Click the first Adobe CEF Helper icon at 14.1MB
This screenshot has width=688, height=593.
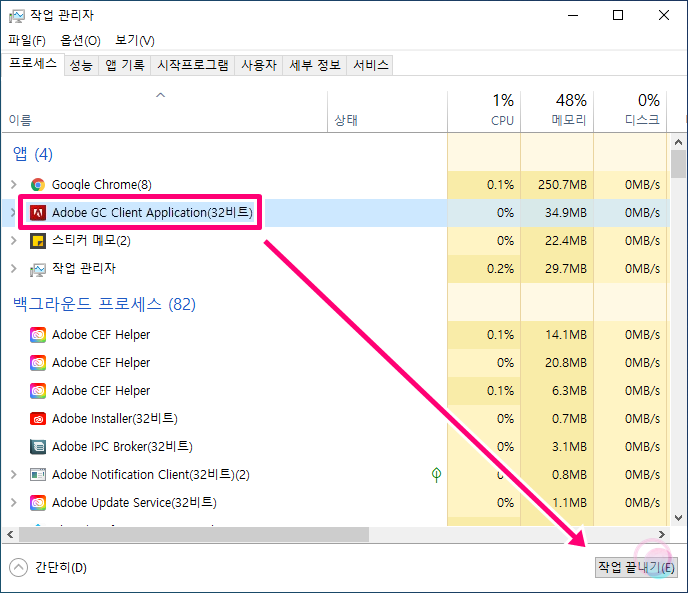click(38, 335)
